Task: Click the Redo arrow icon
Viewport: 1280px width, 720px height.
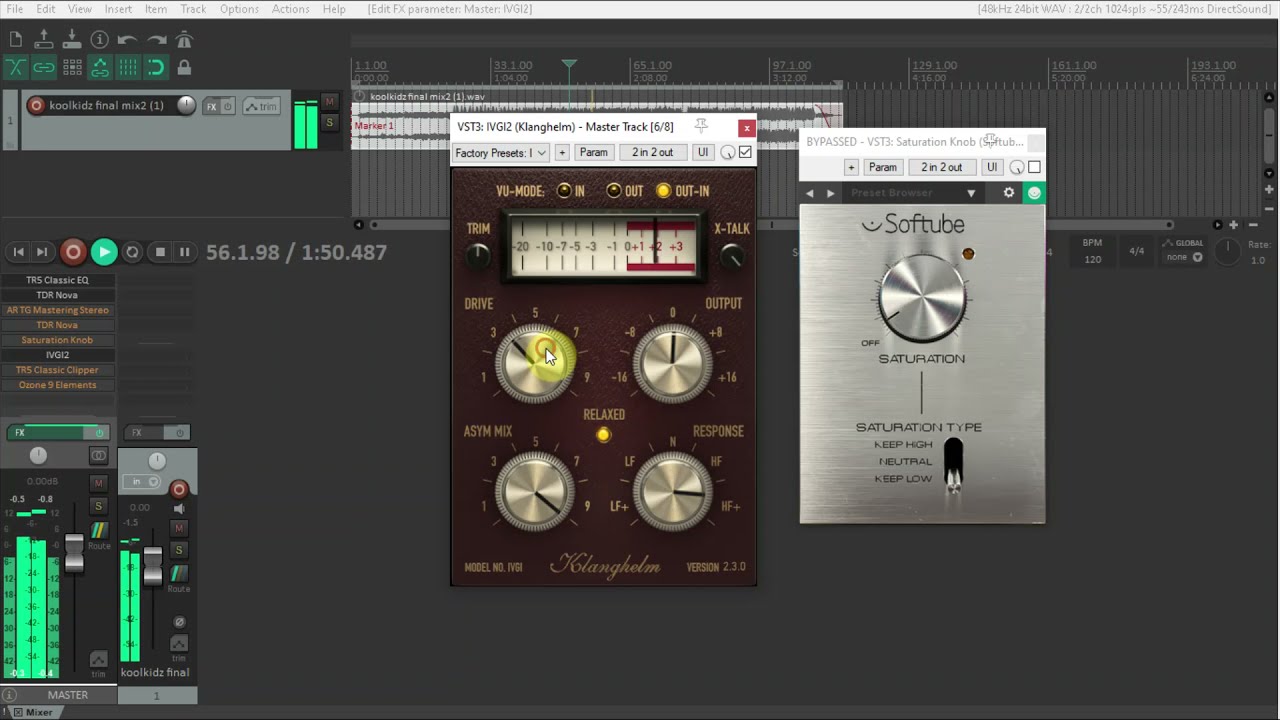Action: tap(156, 40)
